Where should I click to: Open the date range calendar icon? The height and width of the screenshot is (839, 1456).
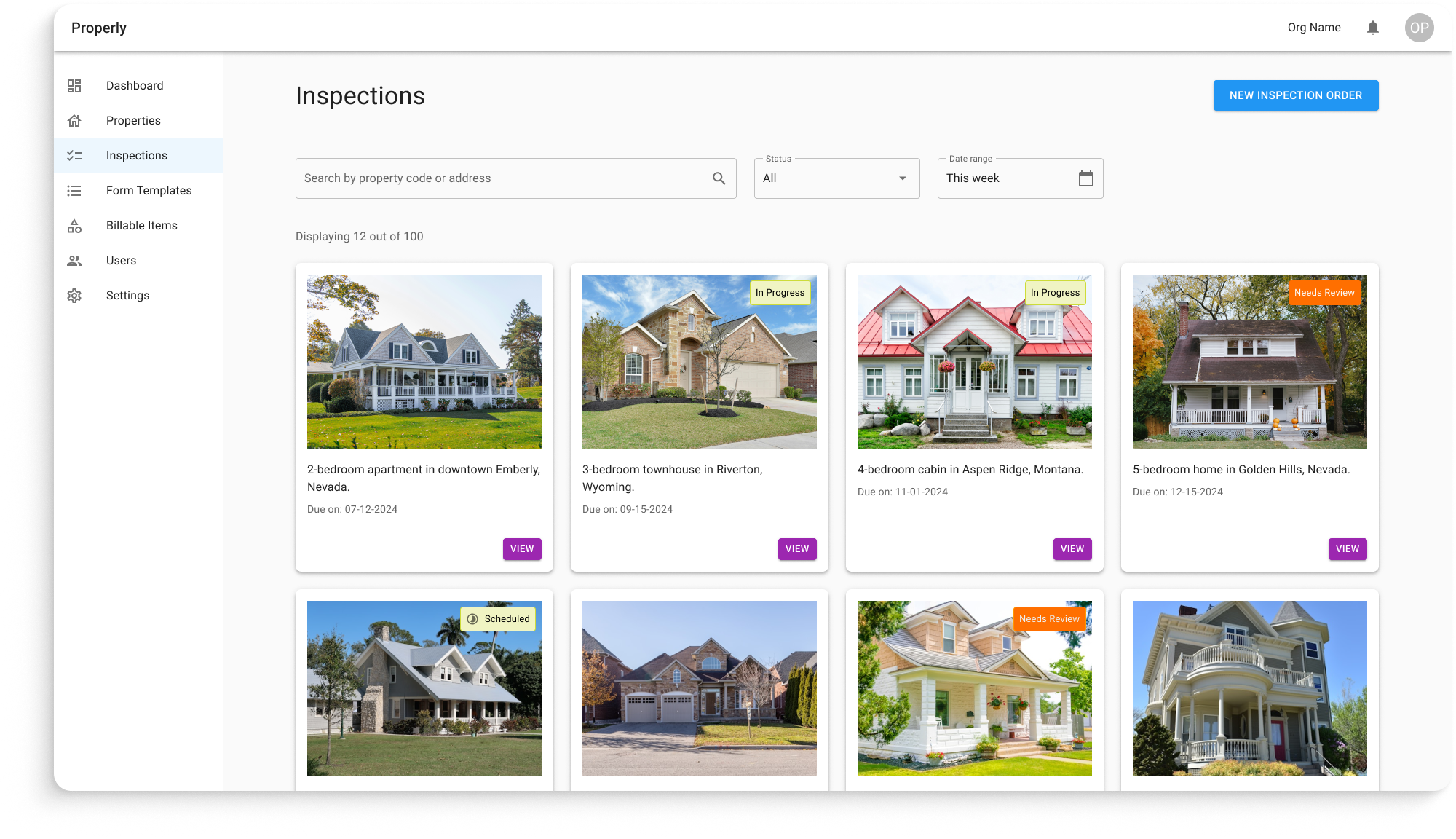1086,178
